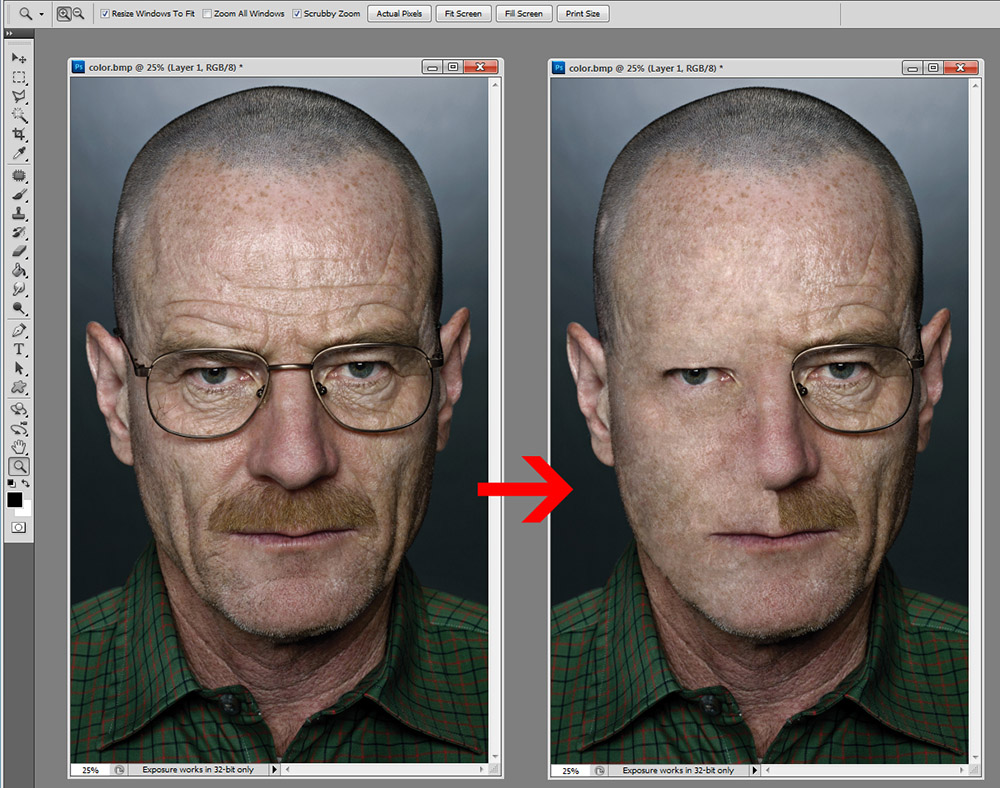The height and width of the screenshot is (788, 1000).
Task: Click the right window's 25% zoom field
Action: click(571, 771)
